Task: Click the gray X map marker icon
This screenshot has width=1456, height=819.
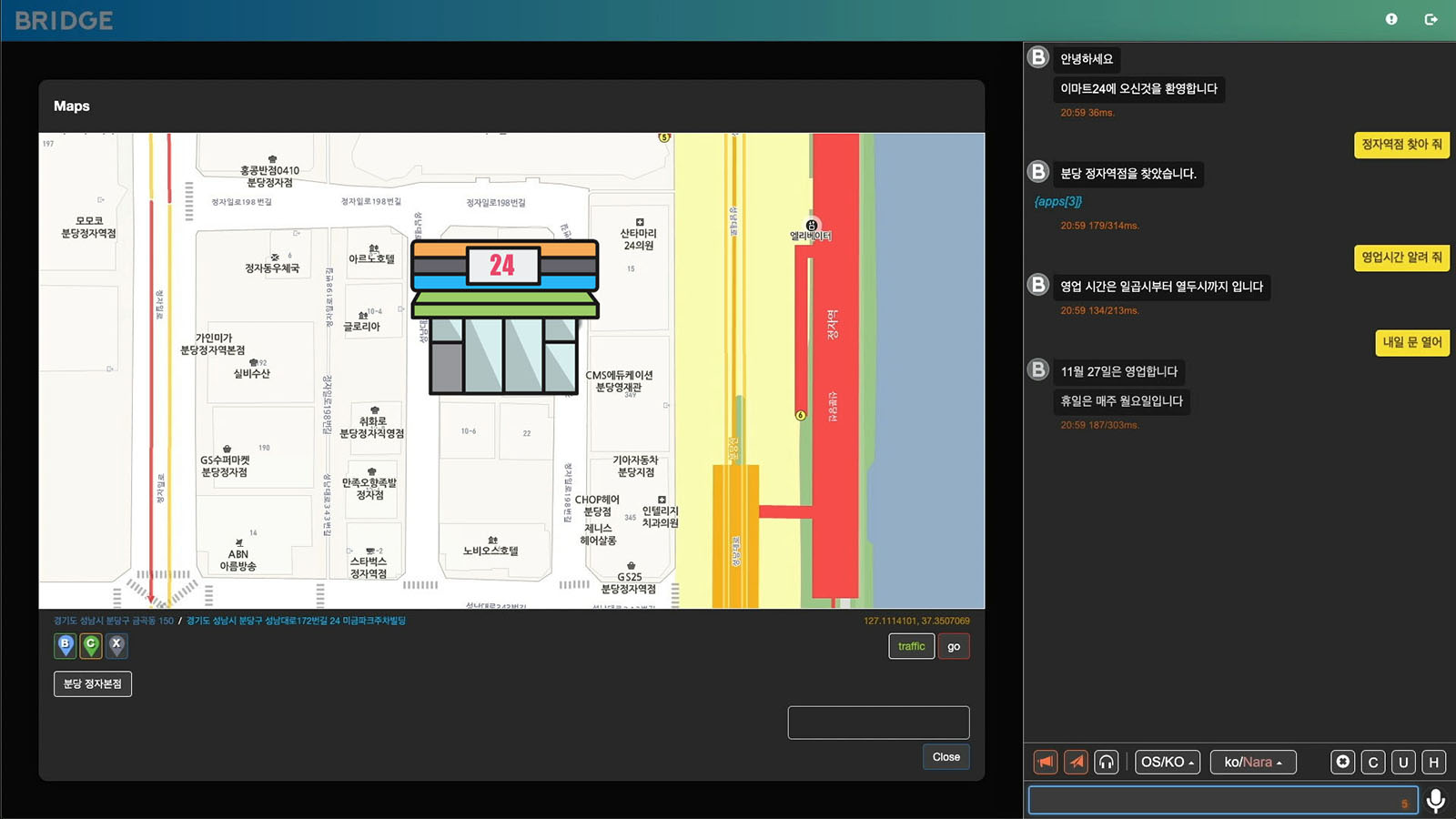Action: [117, 646]
